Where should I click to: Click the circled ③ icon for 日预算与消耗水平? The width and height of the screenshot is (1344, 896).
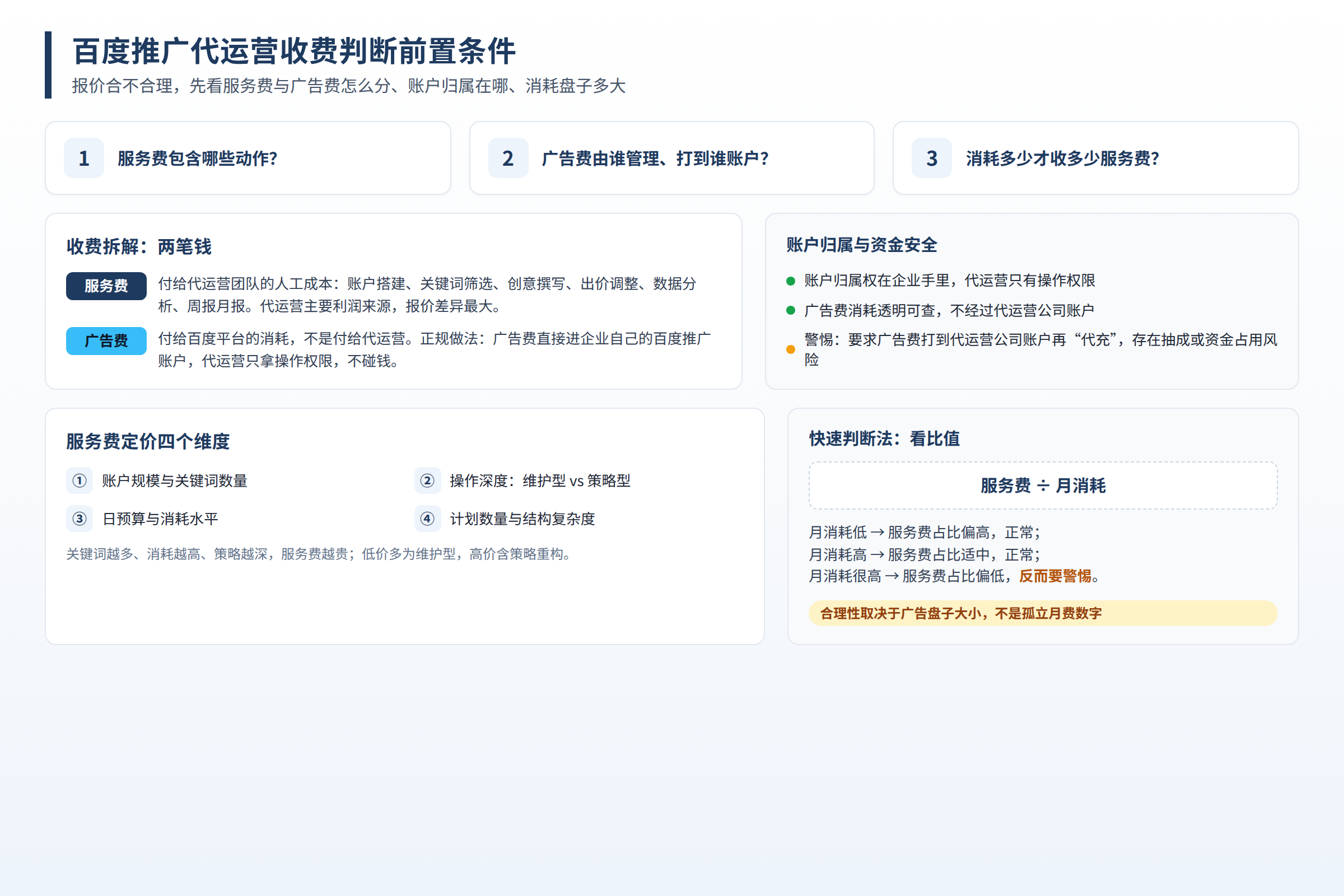click(80, 519)
